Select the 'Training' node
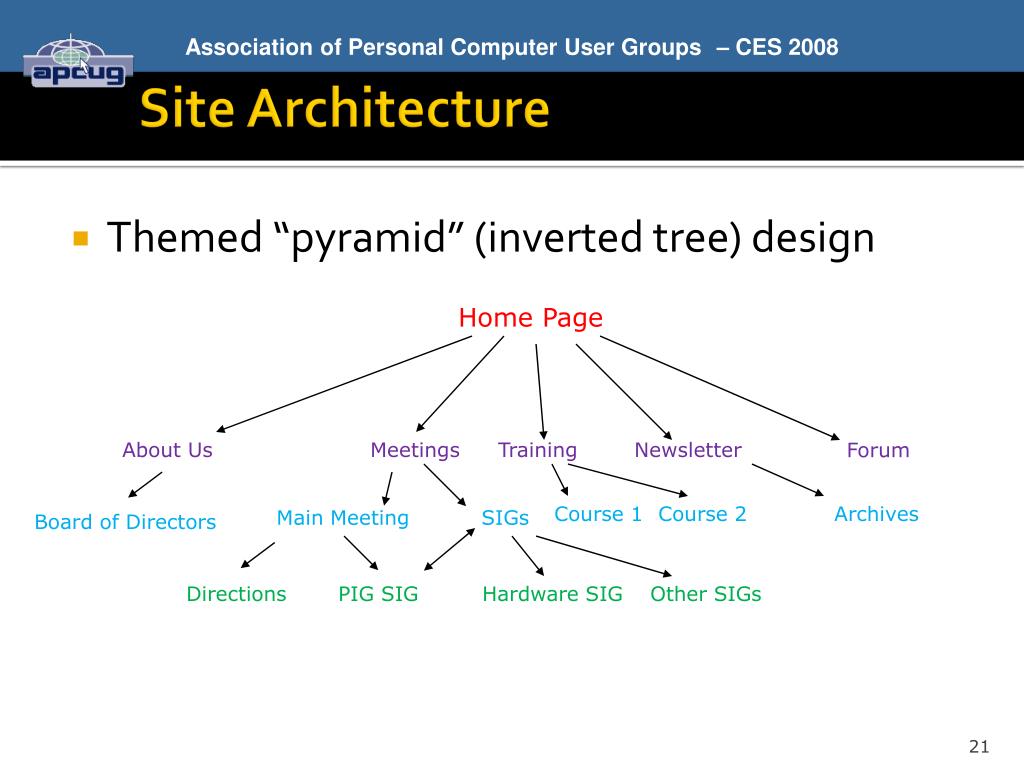This screenshot has width=1024, height=768. pos(537,451)
